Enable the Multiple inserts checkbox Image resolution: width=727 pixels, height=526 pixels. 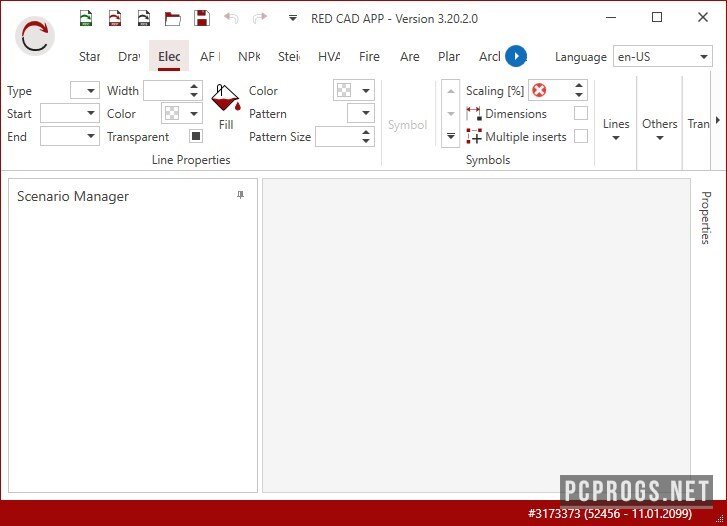tap(580, 136)
